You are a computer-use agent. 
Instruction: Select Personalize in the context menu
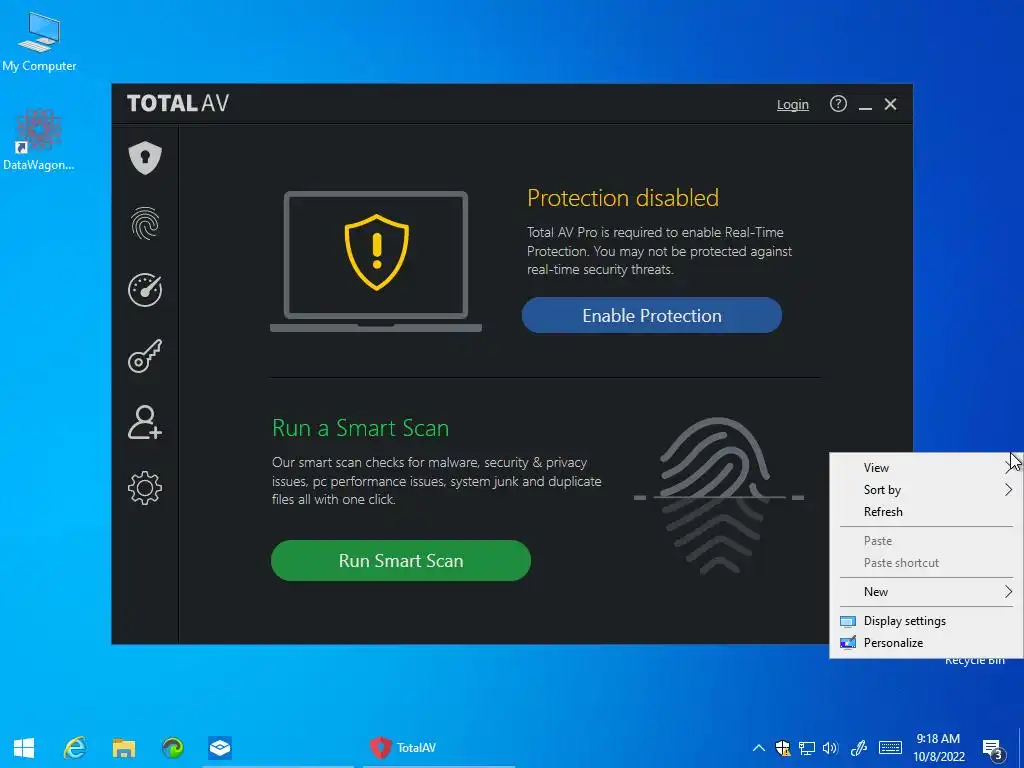click(926, 643)
